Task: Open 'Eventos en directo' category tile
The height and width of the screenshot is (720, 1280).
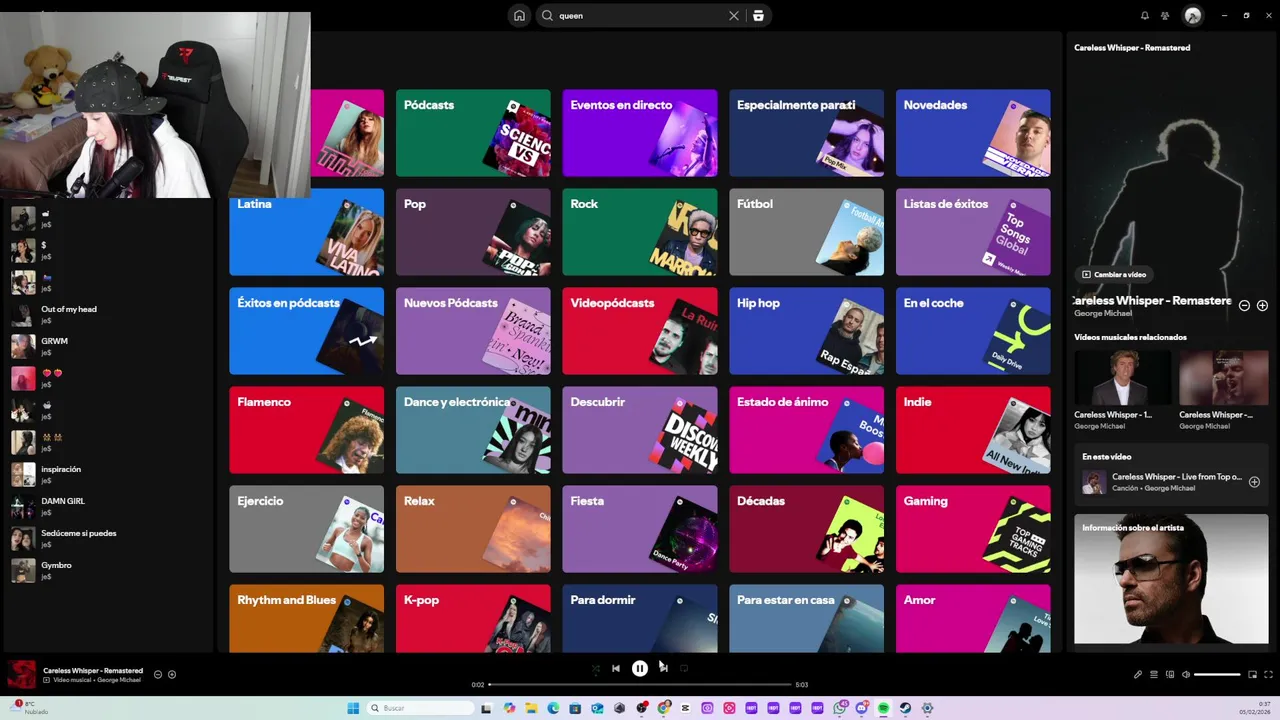Action: point(640,133)
